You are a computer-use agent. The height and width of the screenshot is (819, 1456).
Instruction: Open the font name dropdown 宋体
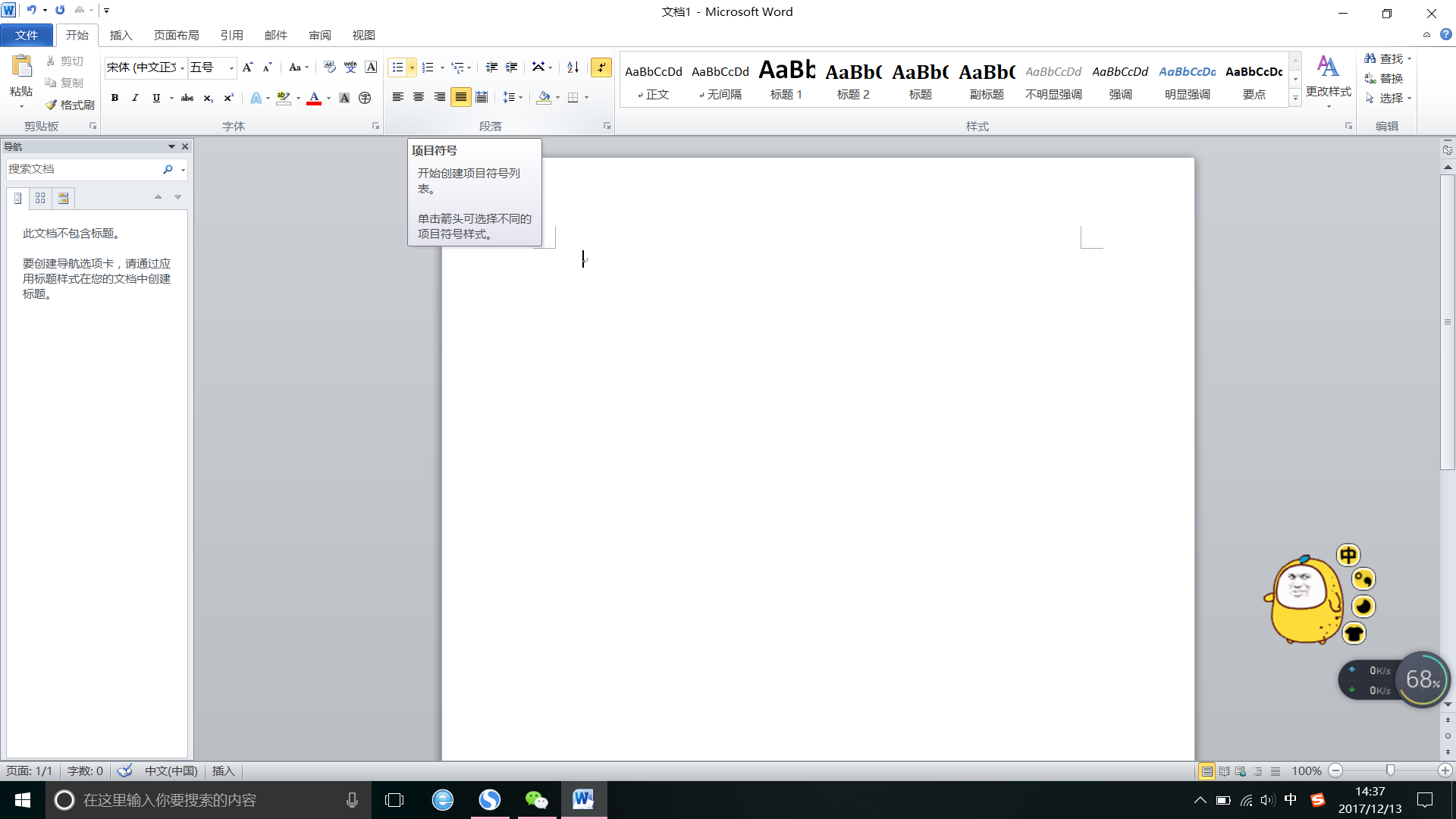[x=182, y=68]
